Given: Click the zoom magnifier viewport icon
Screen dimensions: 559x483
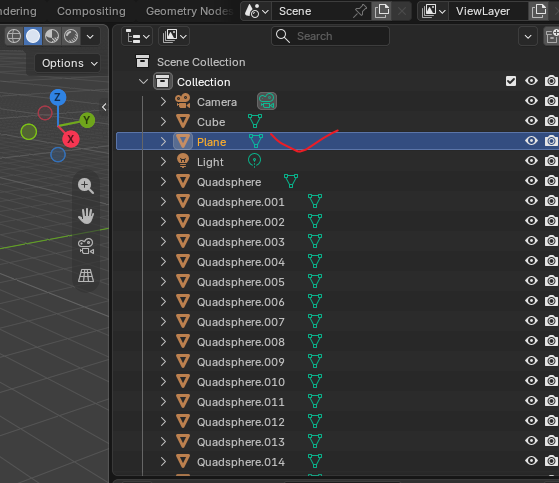Looking at the screenshot, I should 86,186.
